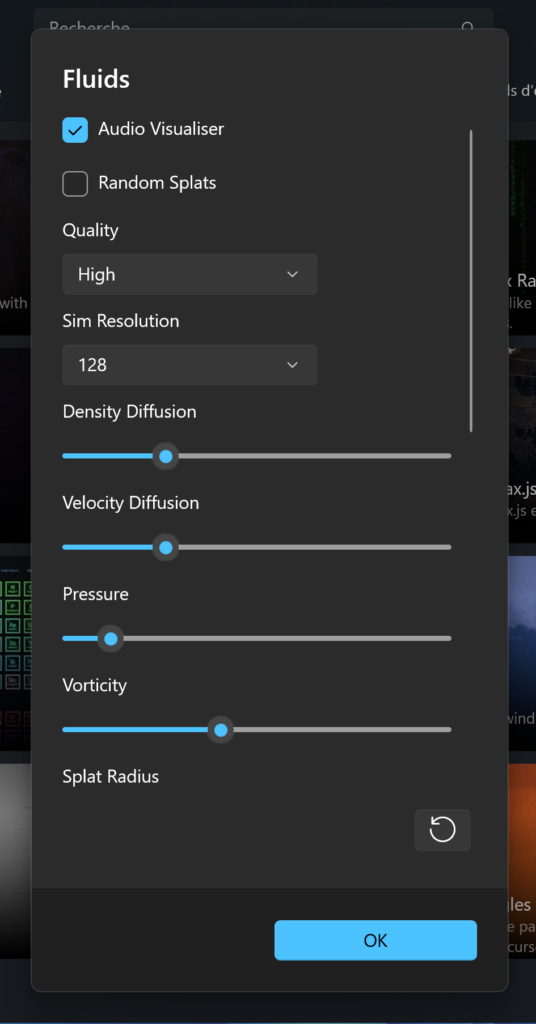Image resolution: width=536 pixels, height=1024 pixels.
Task: Uncheck the Audio Visualiser checkbox
Action: (x=75, y=129)
